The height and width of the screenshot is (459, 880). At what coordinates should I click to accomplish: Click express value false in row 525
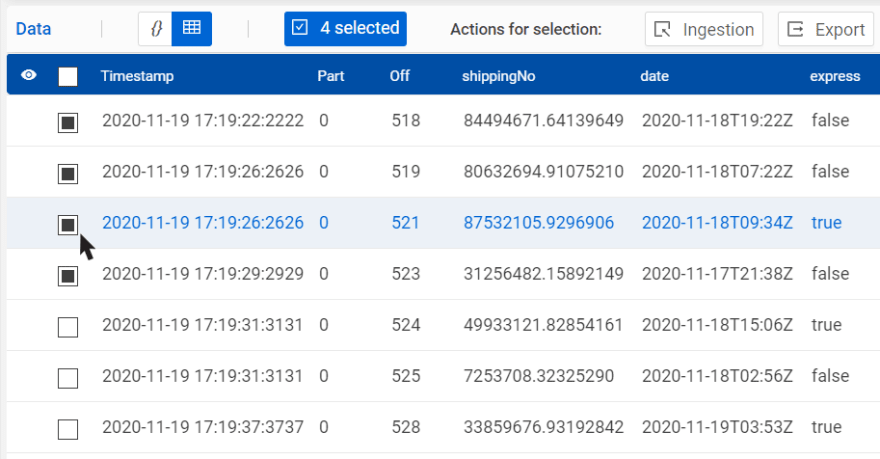pyautogui.click(x=830, y=375)
